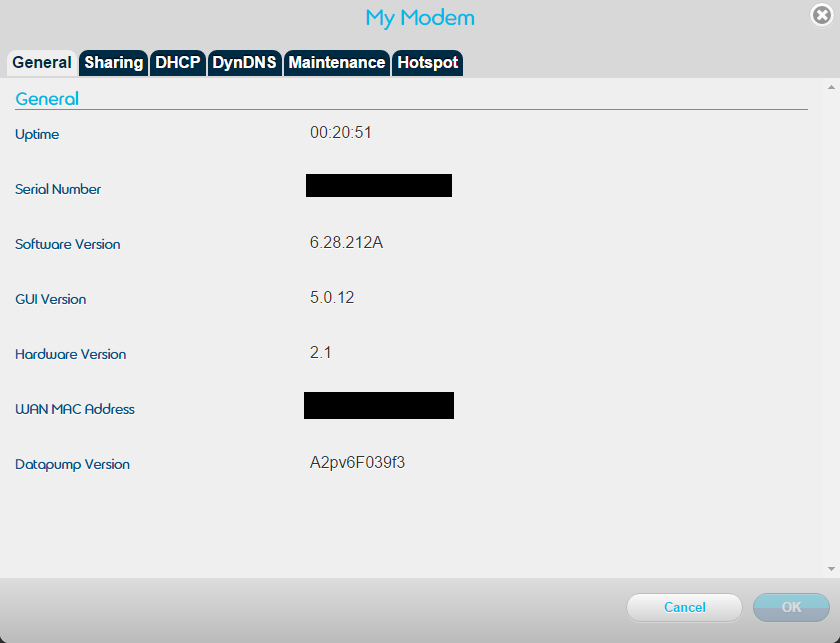Image resolution: width=840 pixels, height=643 pixels.
Task: Go to the DynDNS tab
Action: [244, 62]
